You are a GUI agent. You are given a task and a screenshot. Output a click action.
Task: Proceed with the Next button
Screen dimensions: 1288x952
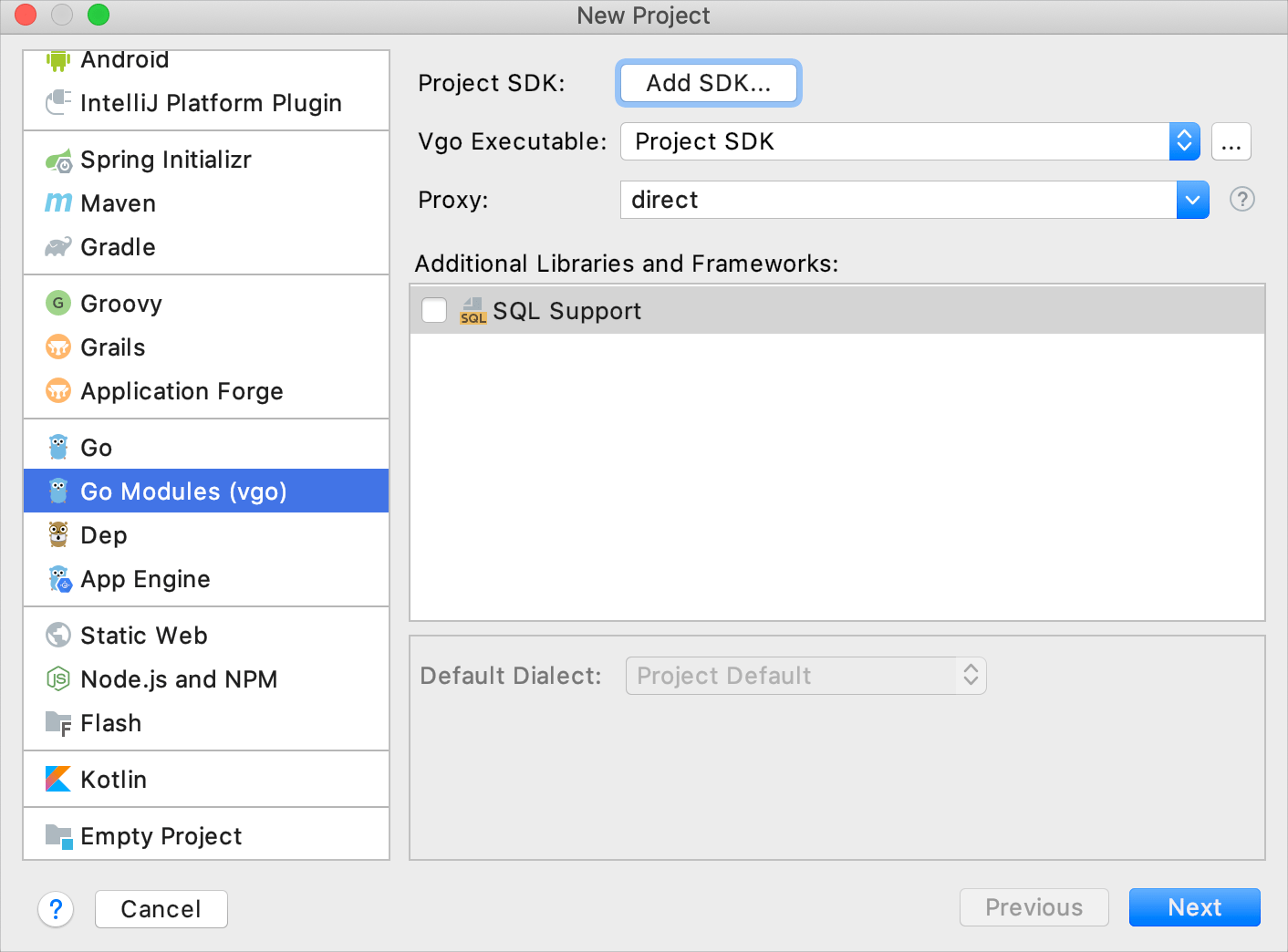tap(1195, 907)
